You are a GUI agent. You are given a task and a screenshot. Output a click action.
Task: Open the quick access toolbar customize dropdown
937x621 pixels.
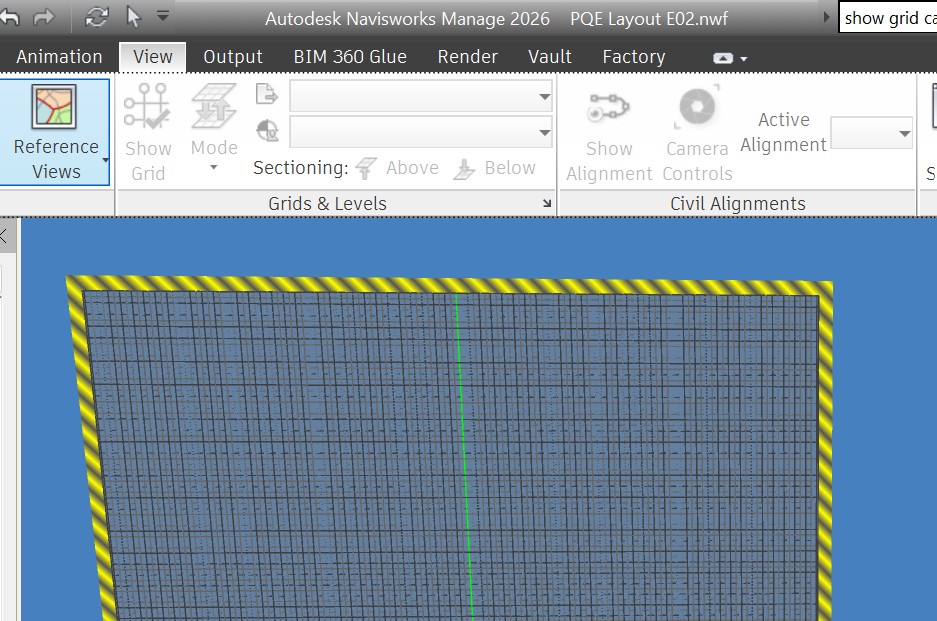163,16
